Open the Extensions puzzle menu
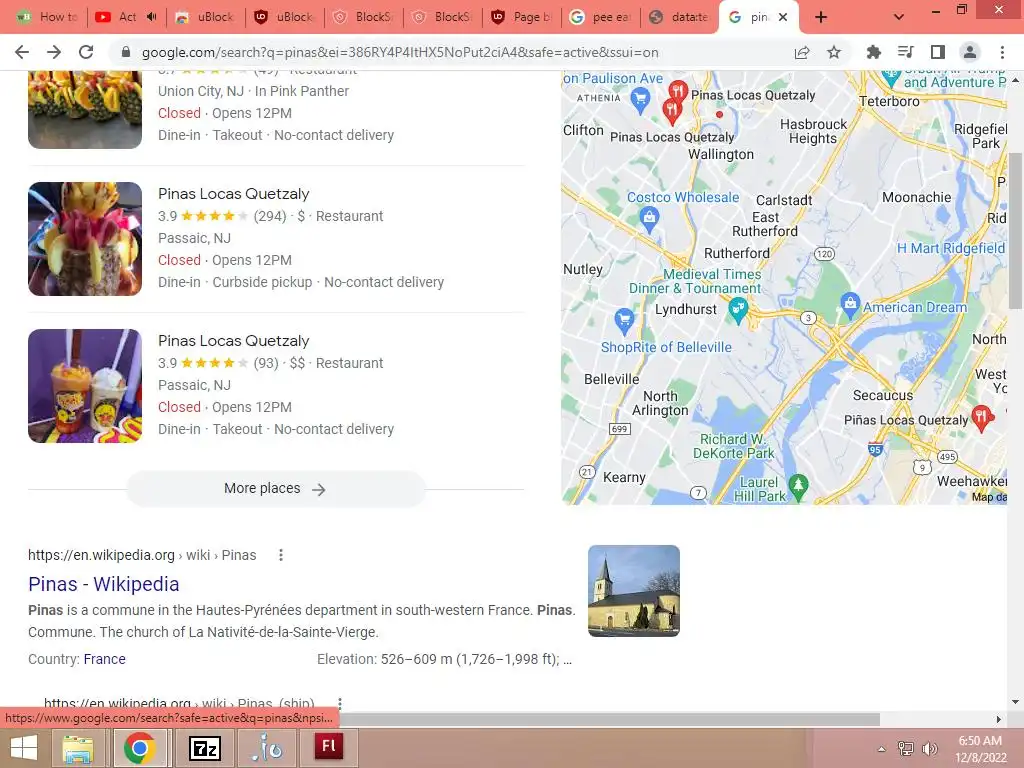 click(x=874, y=52)
